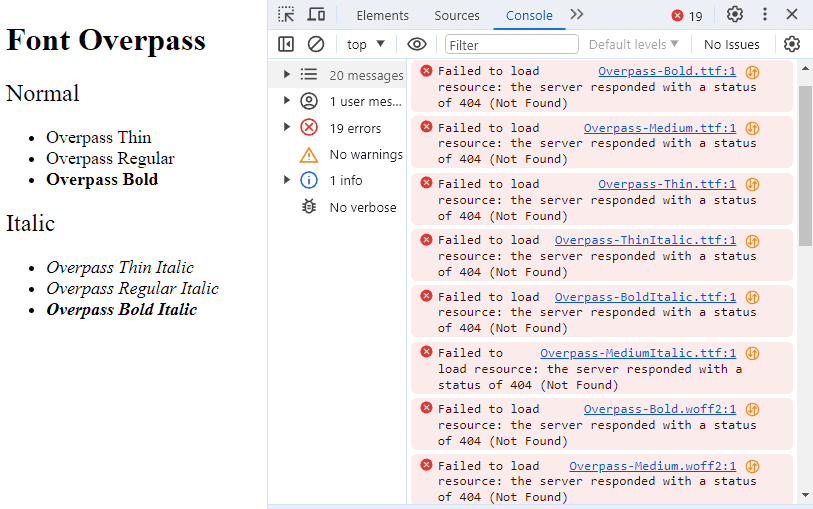Viewport: 813px width, 509px height.
Task: Show more DevTools tabs with the chevron
Action: pos(577,15)
